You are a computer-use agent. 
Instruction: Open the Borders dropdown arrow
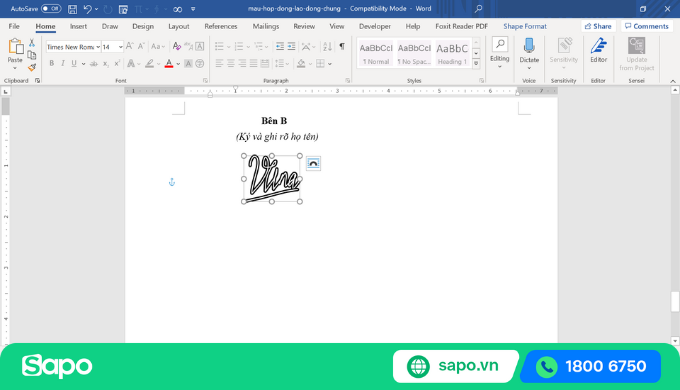pos(330,64)
